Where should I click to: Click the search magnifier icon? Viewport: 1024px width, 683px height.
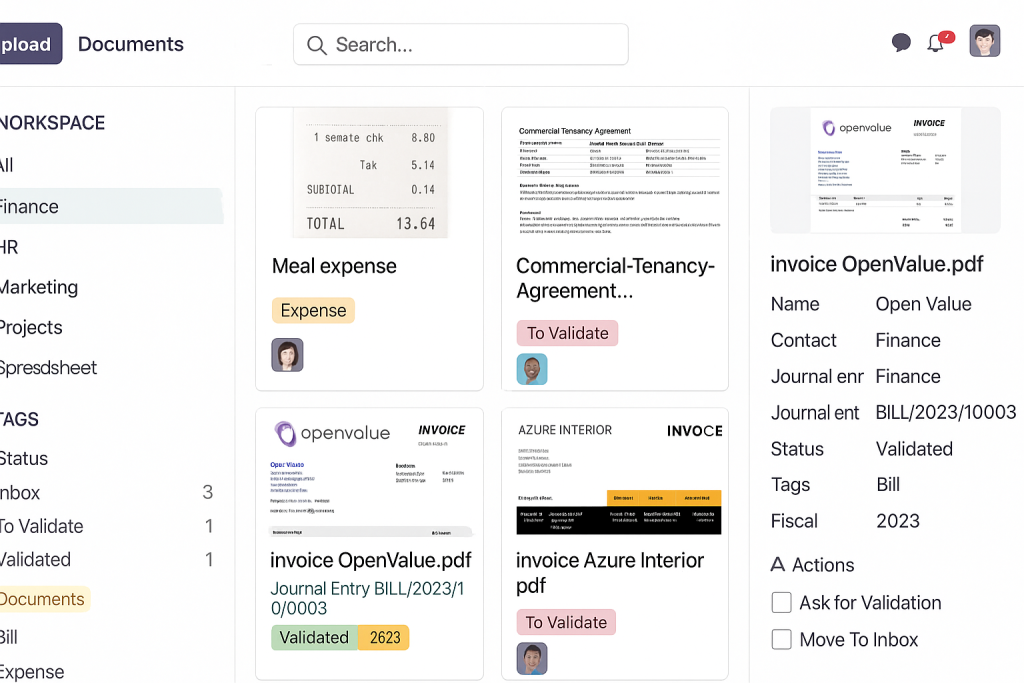click(x=317, y=45)
